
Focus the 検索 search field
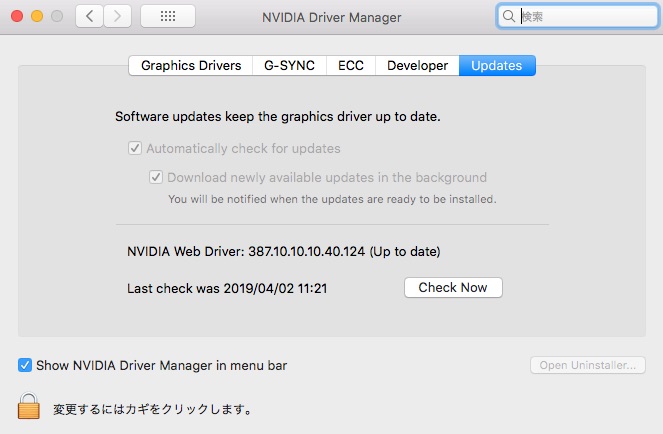click(x=578, y=16)
